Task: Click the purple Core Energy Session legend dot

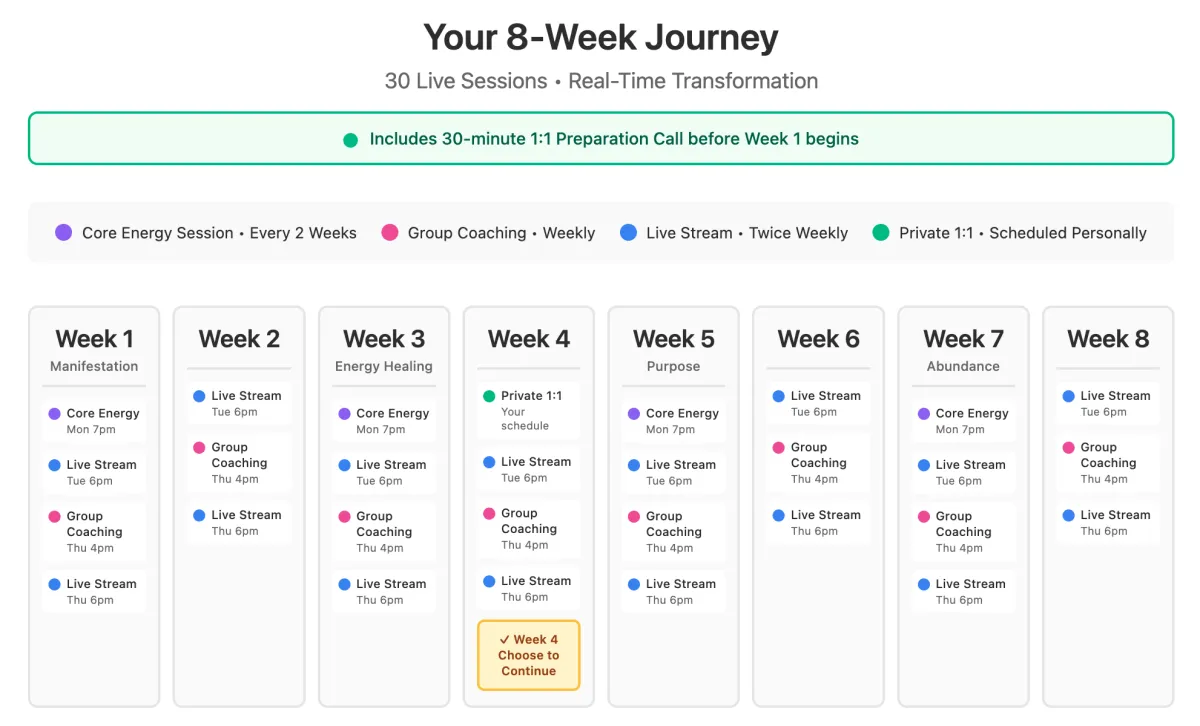Action: (x=64, y=233)
